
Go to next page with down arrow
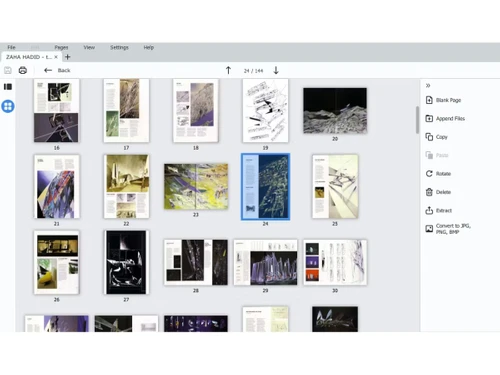coord(276,70)
